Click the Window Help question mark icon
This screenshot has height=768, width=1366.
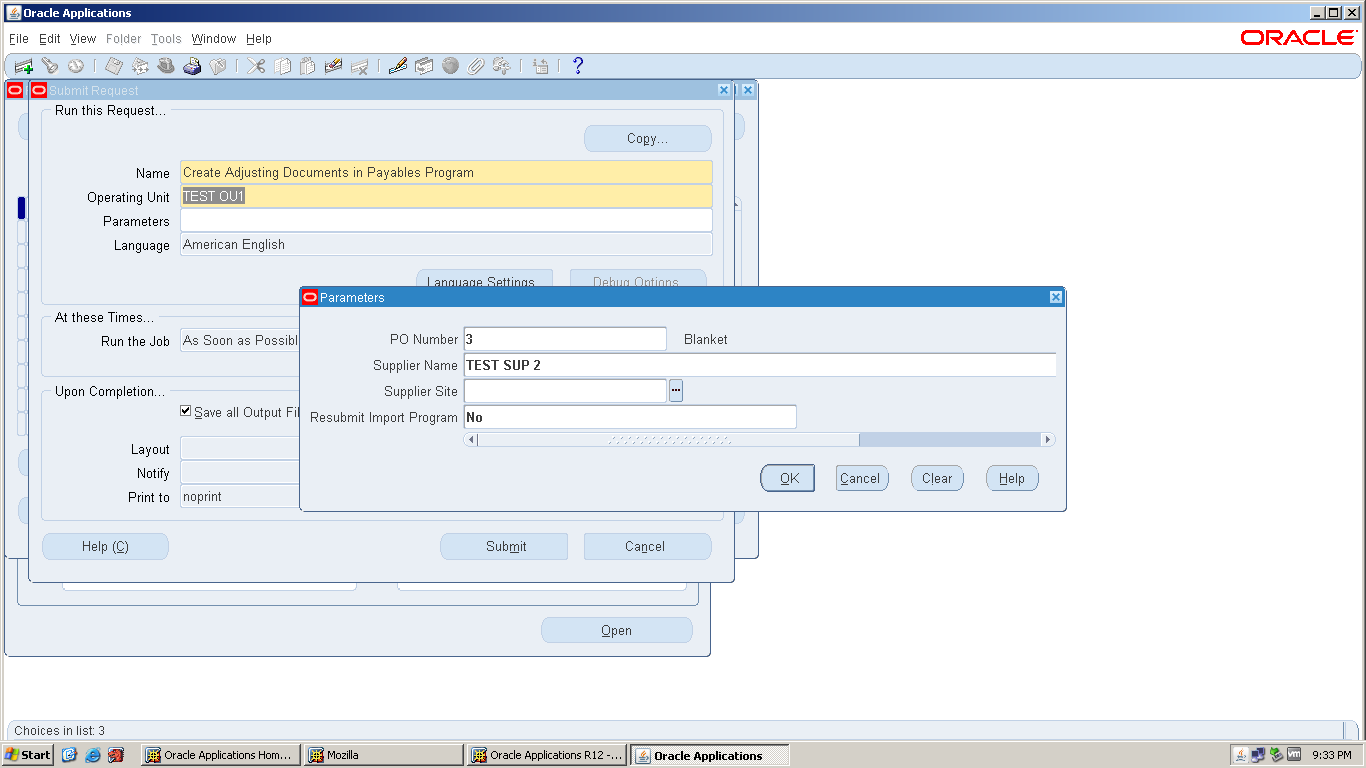coord(577,66)
